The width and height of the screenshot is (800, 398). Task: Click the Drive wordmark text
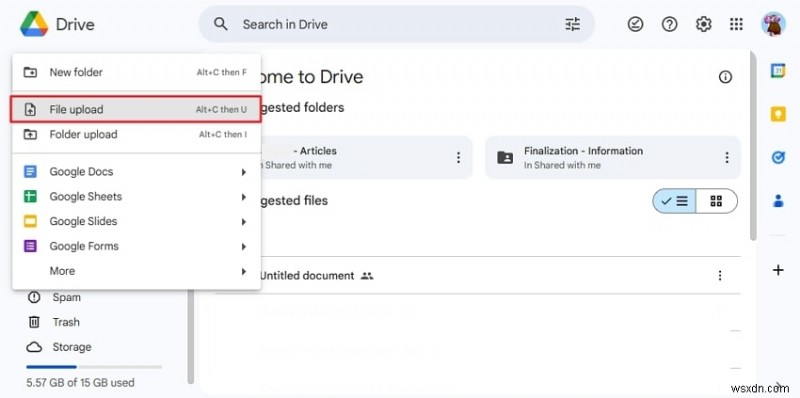[75, 24]
